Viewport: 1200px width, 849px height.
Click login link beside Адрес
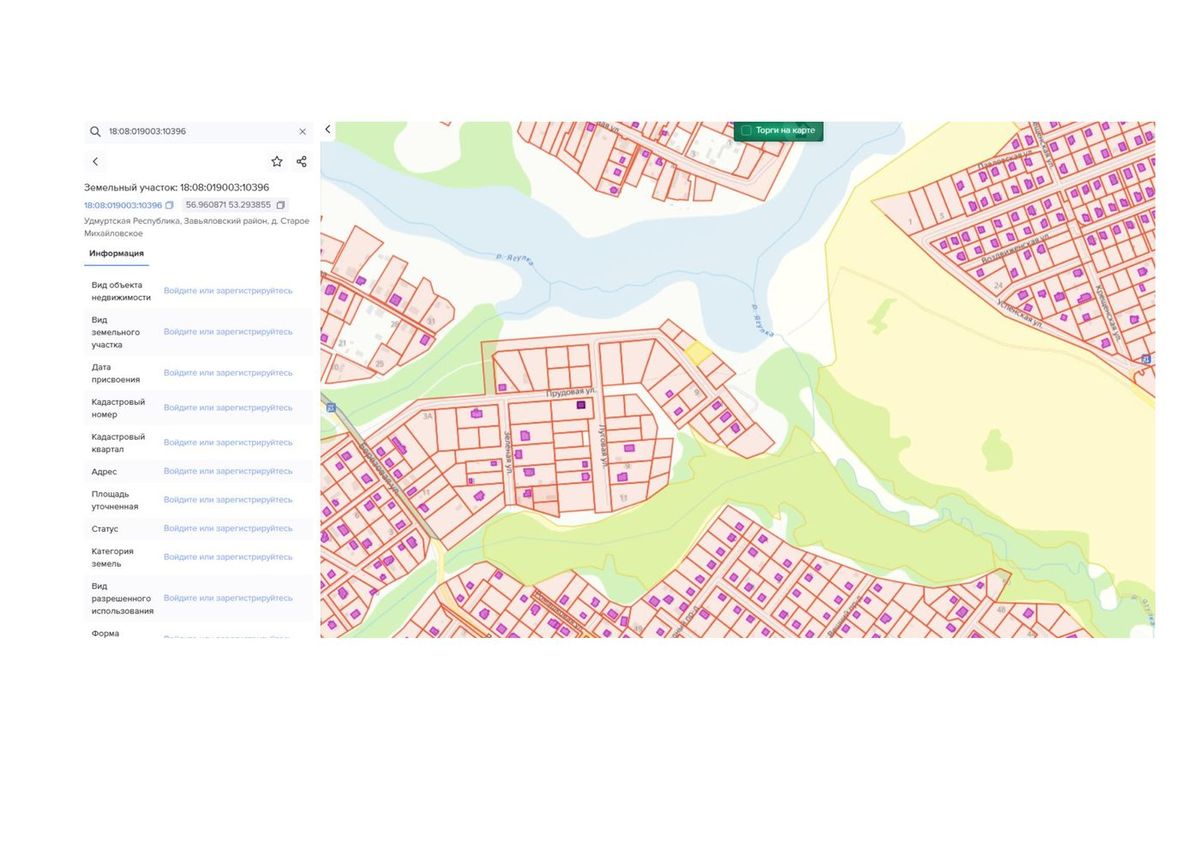(x=228, y=471)
